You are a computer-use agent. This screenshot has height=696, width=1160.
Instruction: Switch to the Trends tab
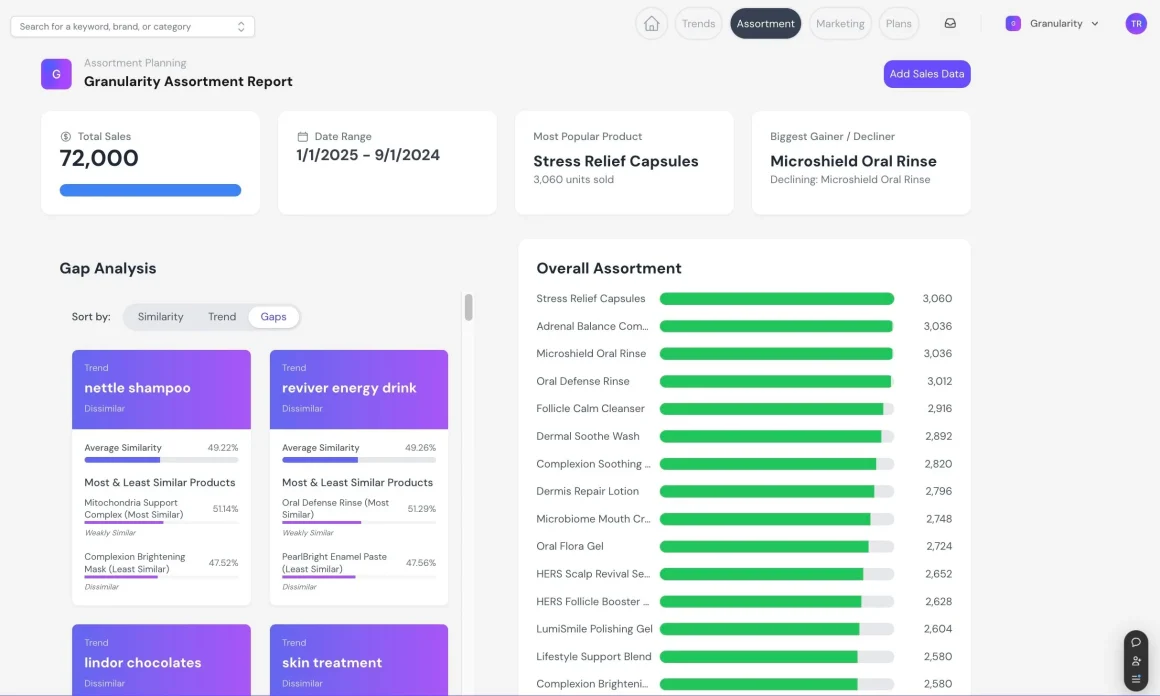698,24
